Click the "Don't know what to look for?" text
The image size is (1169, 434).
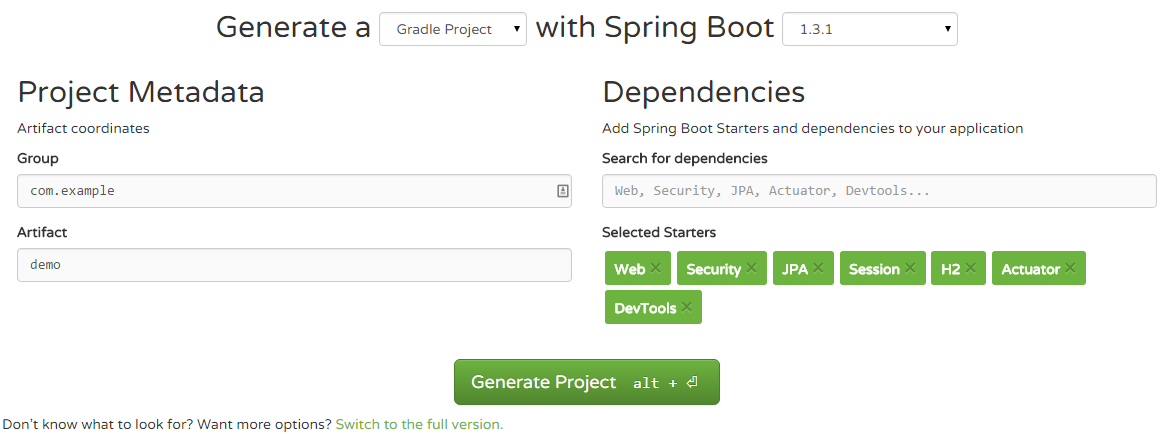[98, 424]
